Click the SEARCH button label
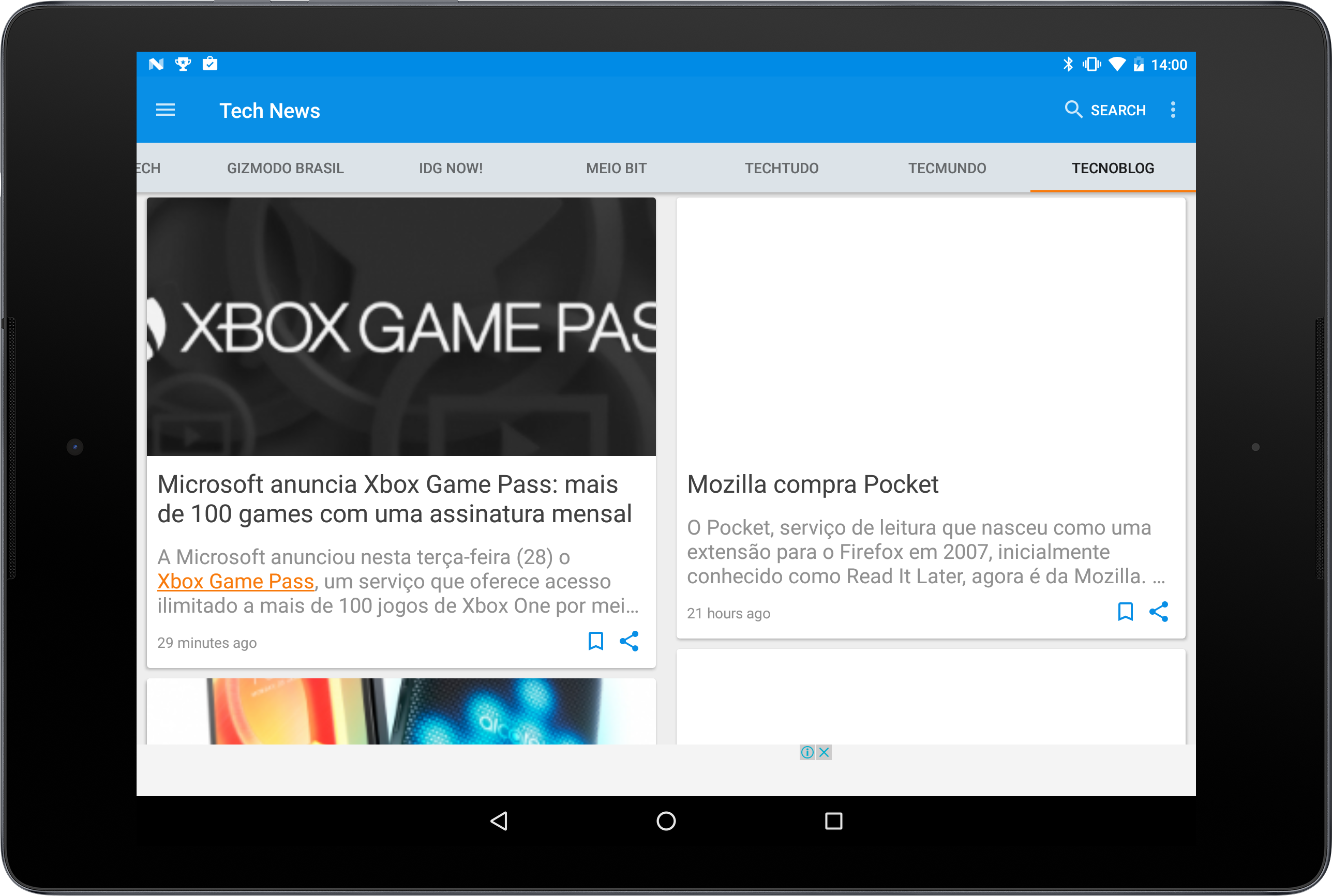1332x896 pixels. 1118,110
